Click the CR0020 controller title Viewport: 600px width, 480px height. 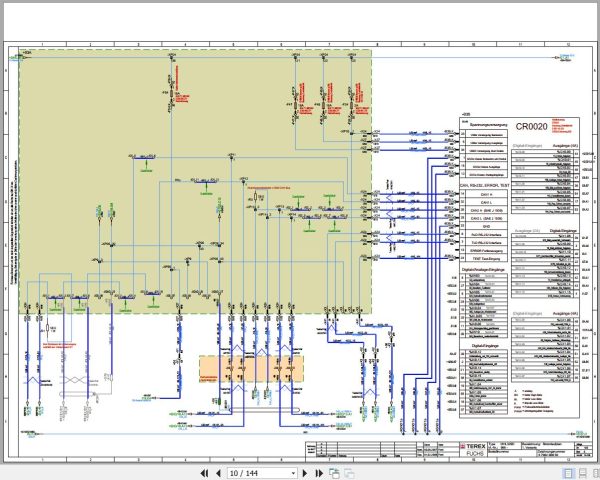[x=531, y=127]
